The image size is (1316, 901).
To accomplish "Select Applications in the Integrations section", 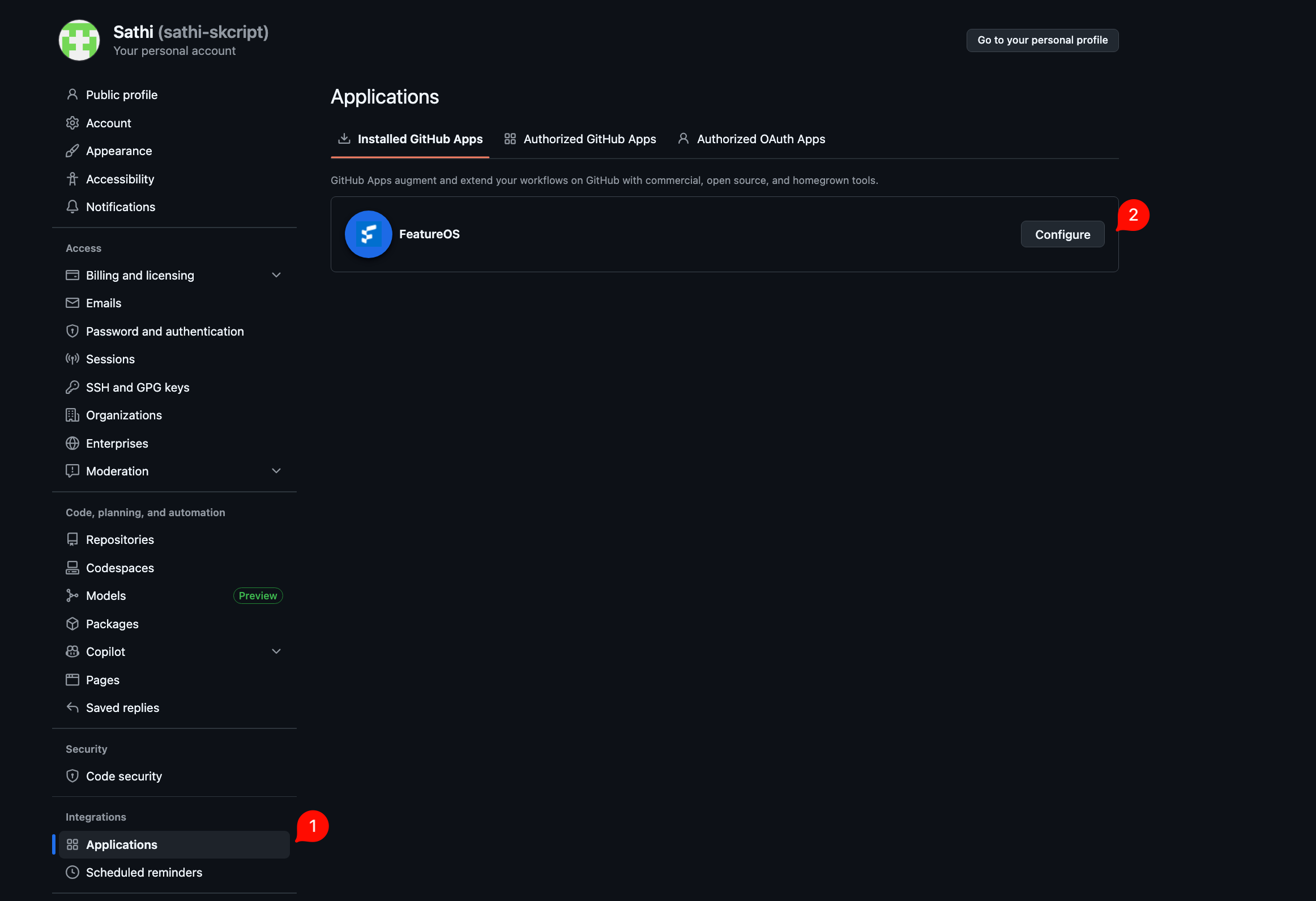I will click(174, 844).
